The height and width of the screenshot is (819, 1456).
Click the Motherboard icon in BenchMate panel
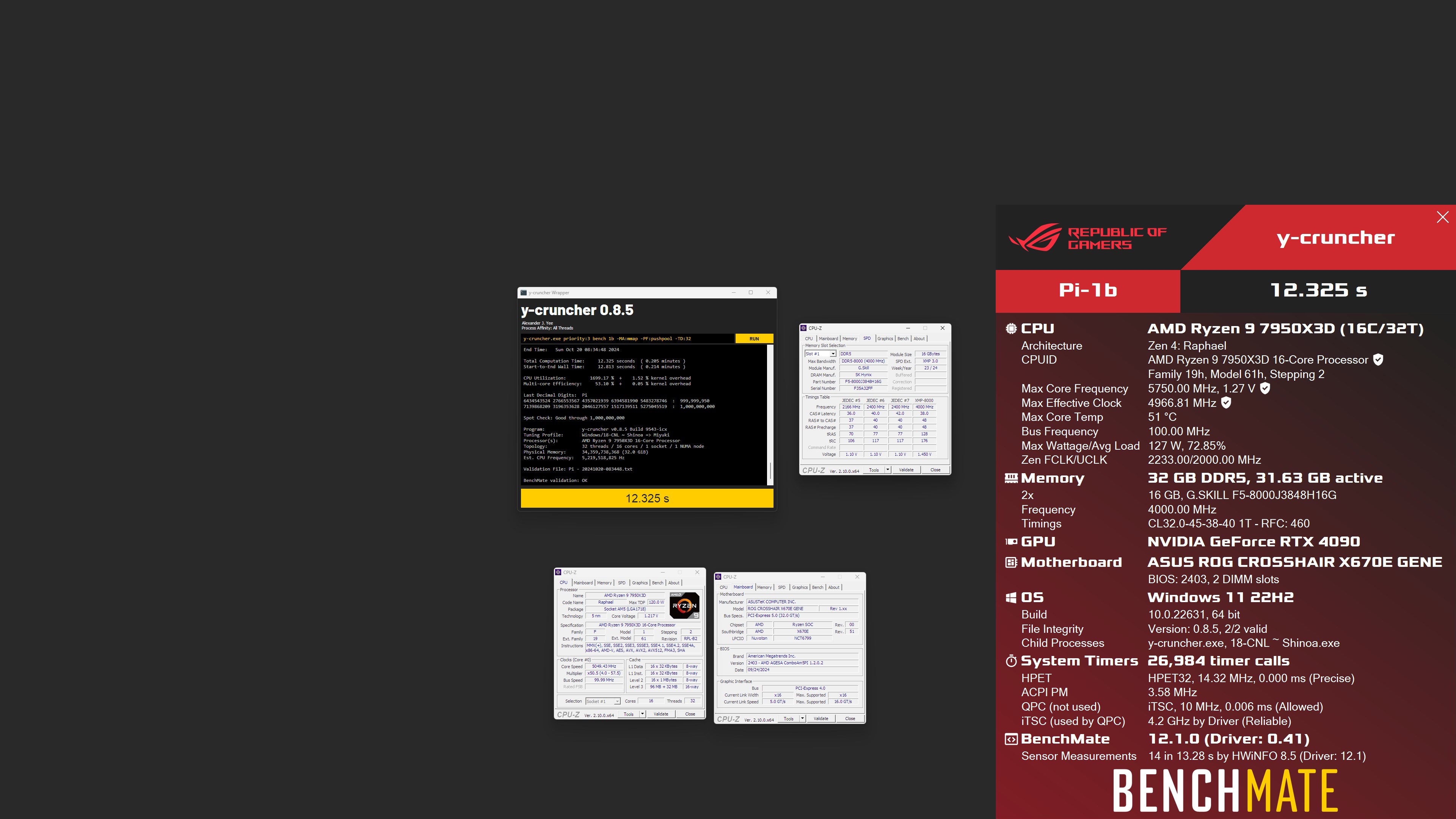tap(1011, 562)
